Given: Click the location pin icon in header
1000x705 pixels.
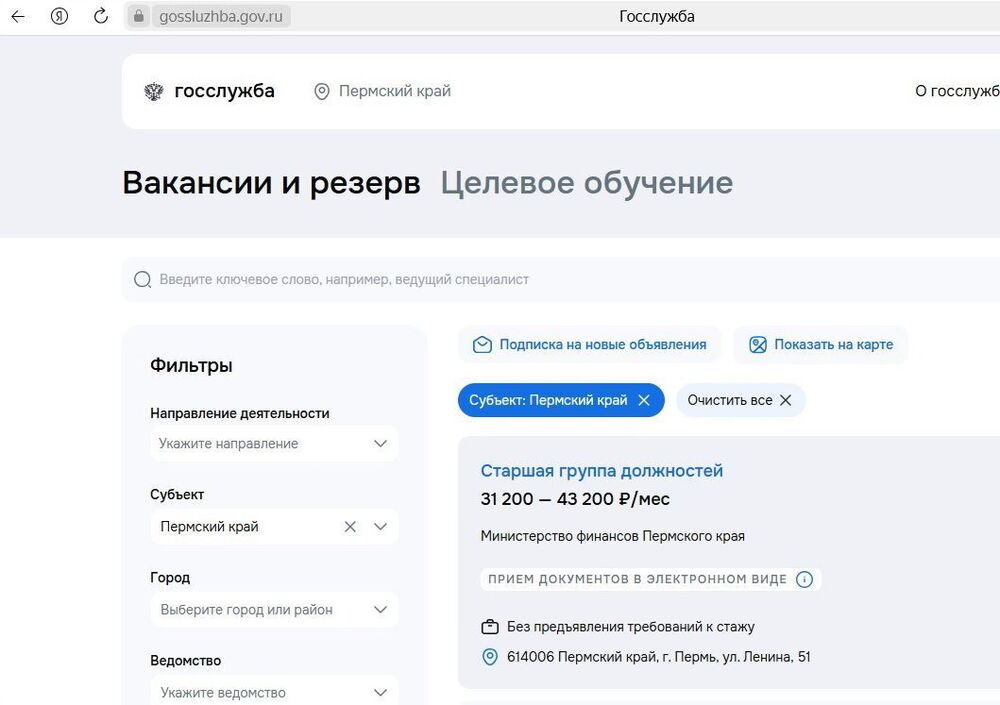Looking at the screenshot, I should tap(322, 91).
